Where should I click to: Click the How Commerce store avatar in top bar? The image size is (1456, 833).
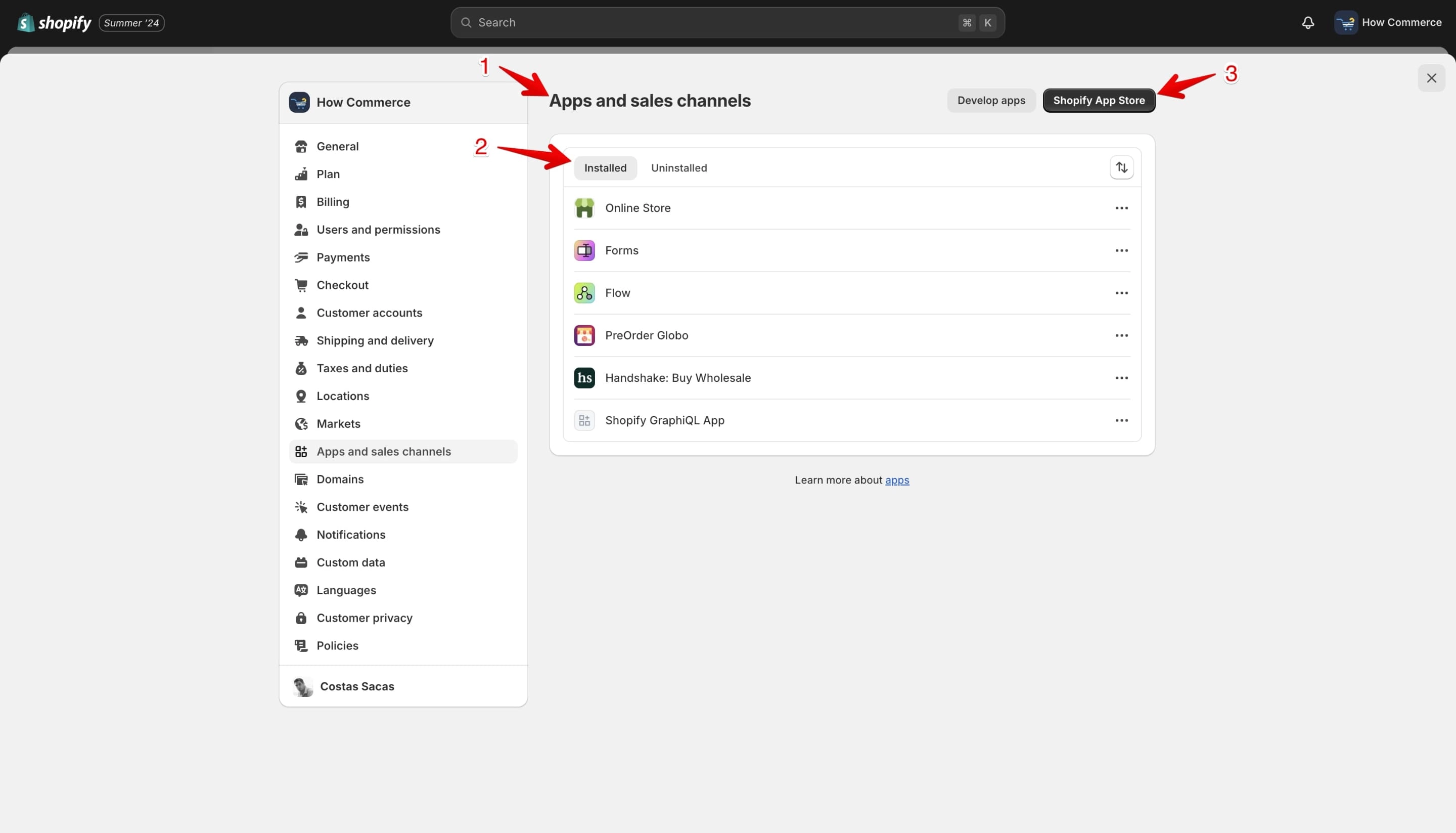pyautogui.click(x=1346, y=23)
